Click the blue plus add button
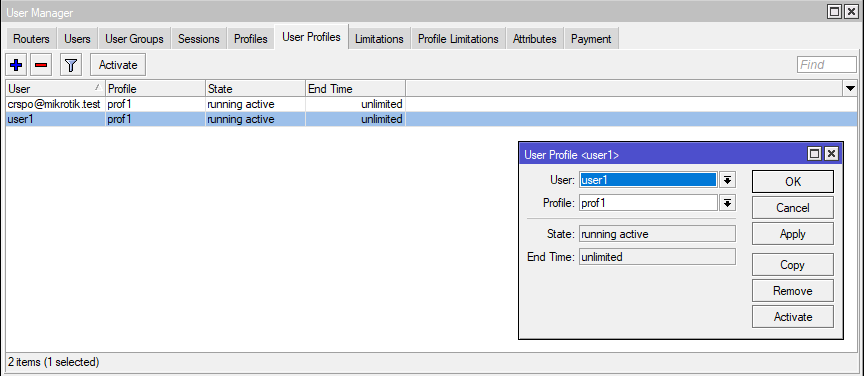 (17, 65)
